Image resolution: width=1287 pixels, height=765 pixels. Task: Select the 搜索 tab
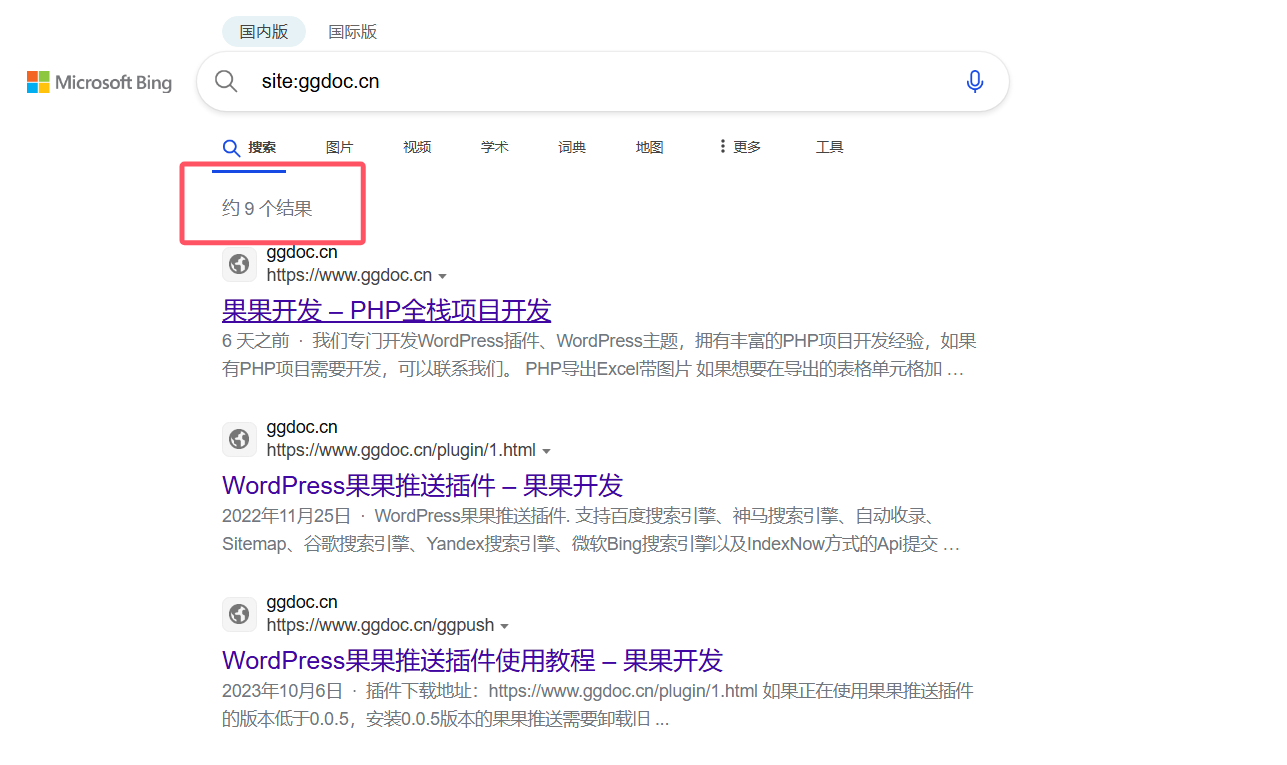click(251, 148)
